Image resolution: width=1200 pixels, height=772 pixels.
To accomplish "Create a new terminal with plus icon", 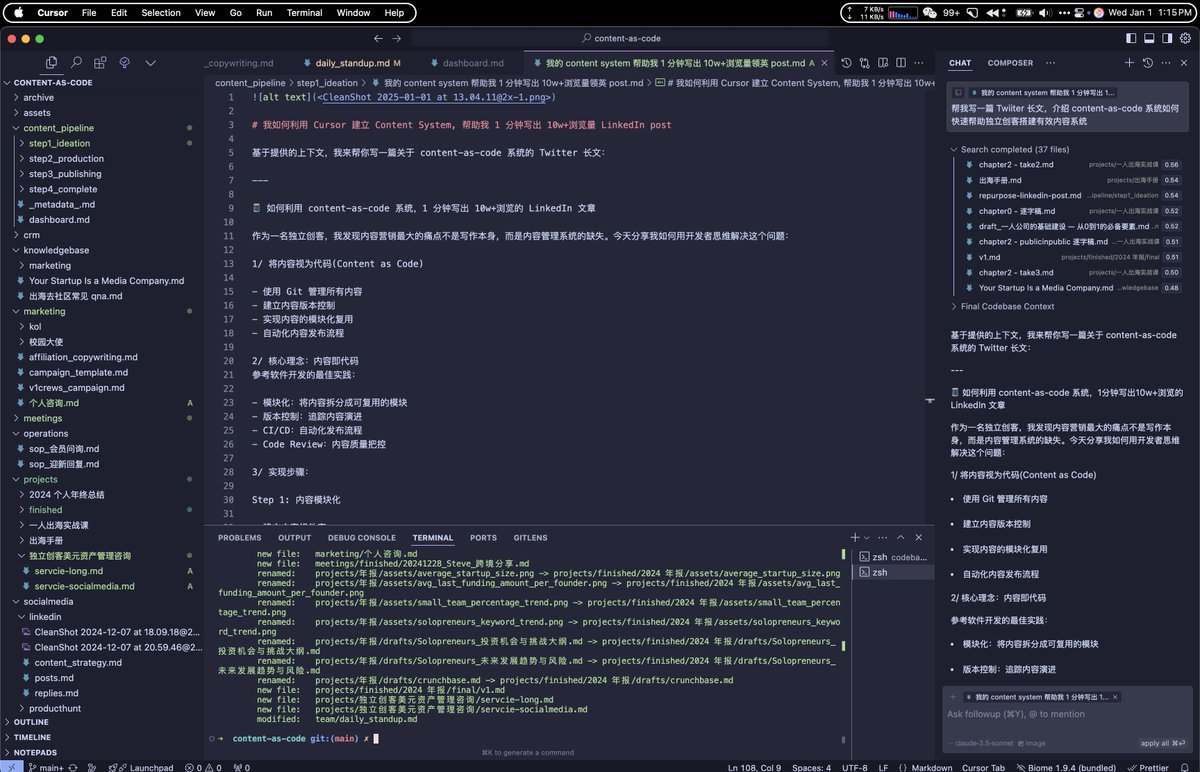I will click(855, 537).
